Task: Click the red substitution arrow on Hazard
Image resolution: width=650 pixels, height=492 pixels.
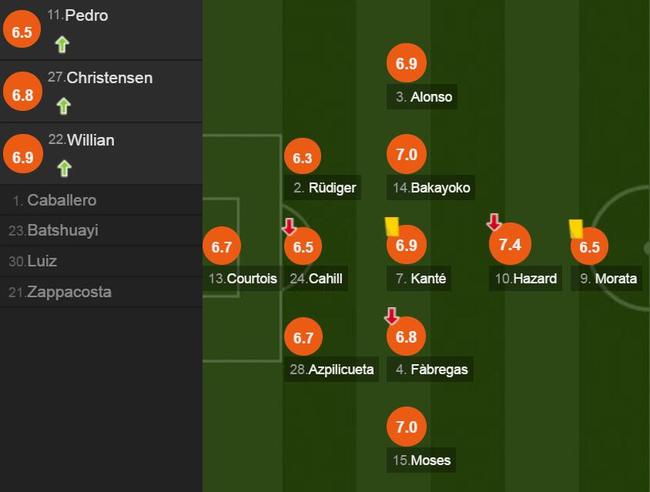Action: [x=494, y=222]
